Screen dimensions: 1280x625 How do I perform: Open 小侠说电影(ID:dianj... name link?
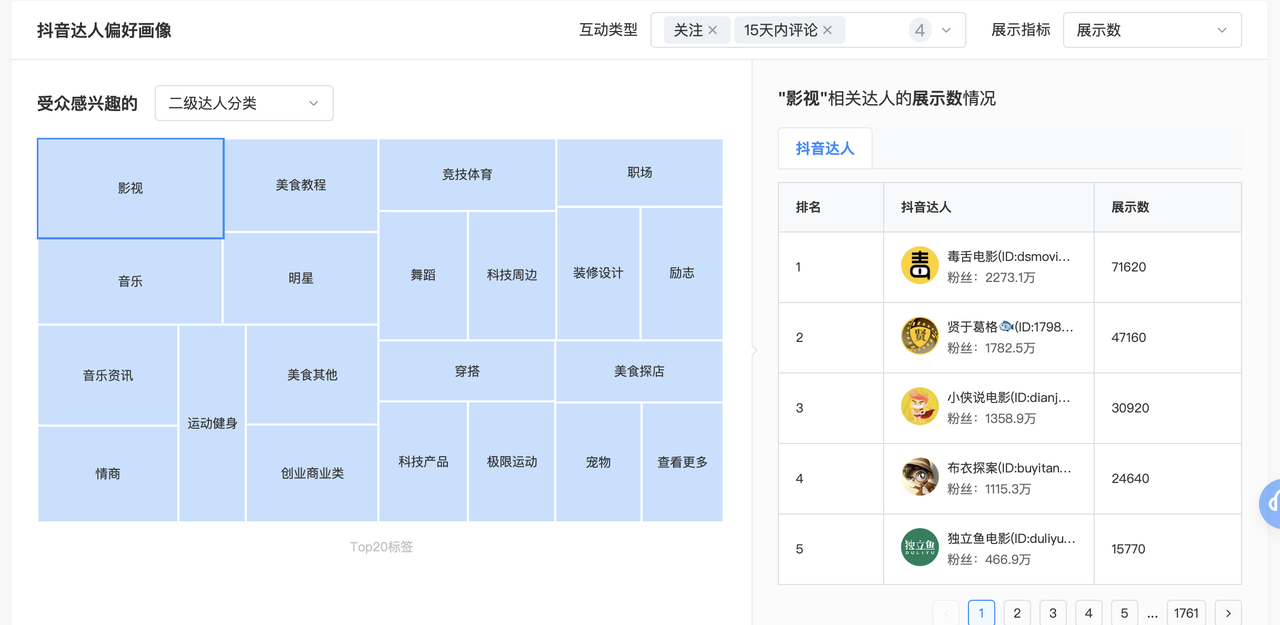[1009, 397]
